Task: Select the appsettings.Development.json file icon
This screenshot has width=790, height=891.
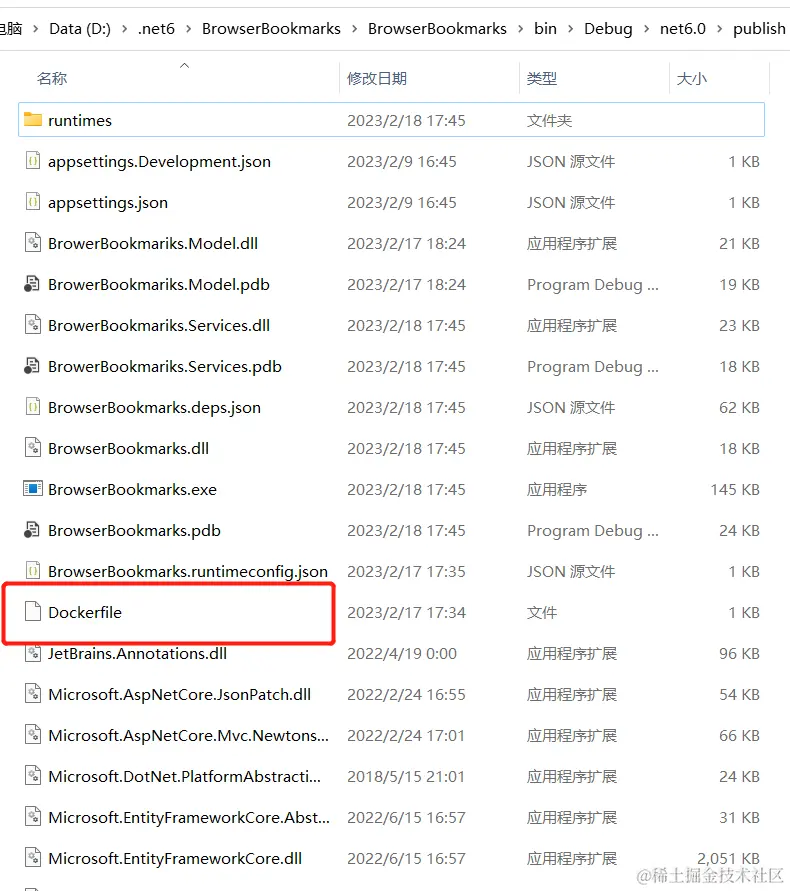Action: click(x=33, y=161)
